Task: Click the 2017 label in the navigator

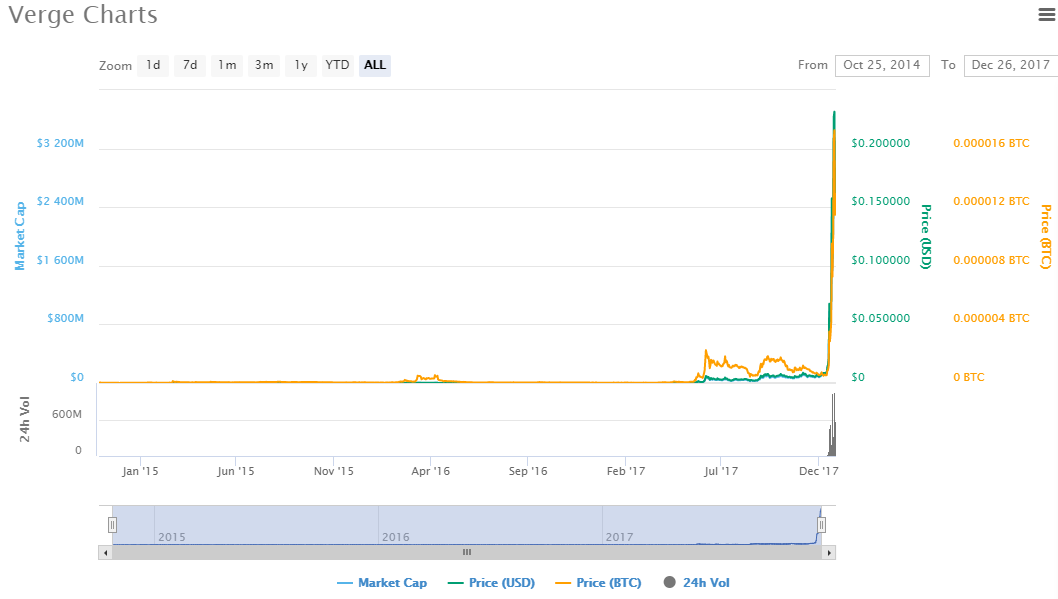Action: pyautogui.click(x=619, y=538)
